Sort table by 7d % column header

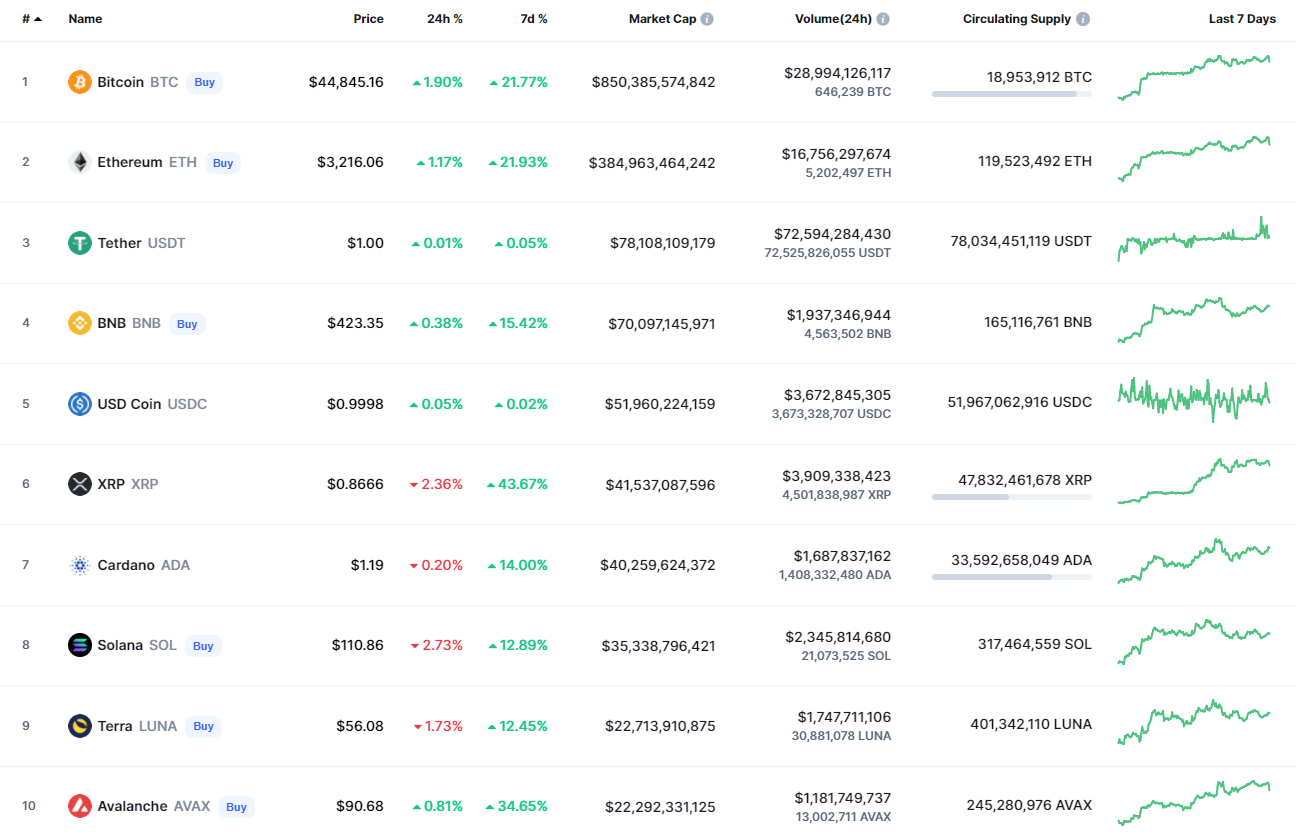click(x=534, y=19)
